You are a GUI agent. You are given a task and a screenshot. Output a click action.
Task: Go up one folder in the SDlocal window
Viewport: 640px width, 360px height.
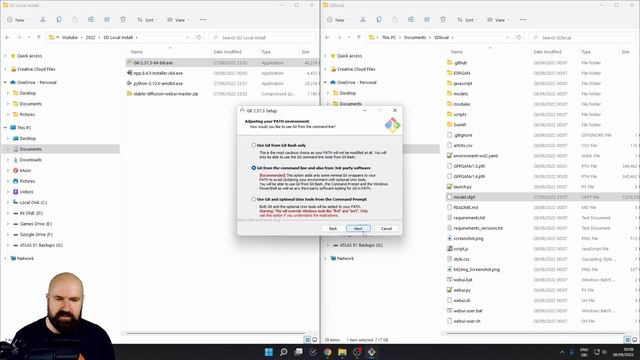359,37
